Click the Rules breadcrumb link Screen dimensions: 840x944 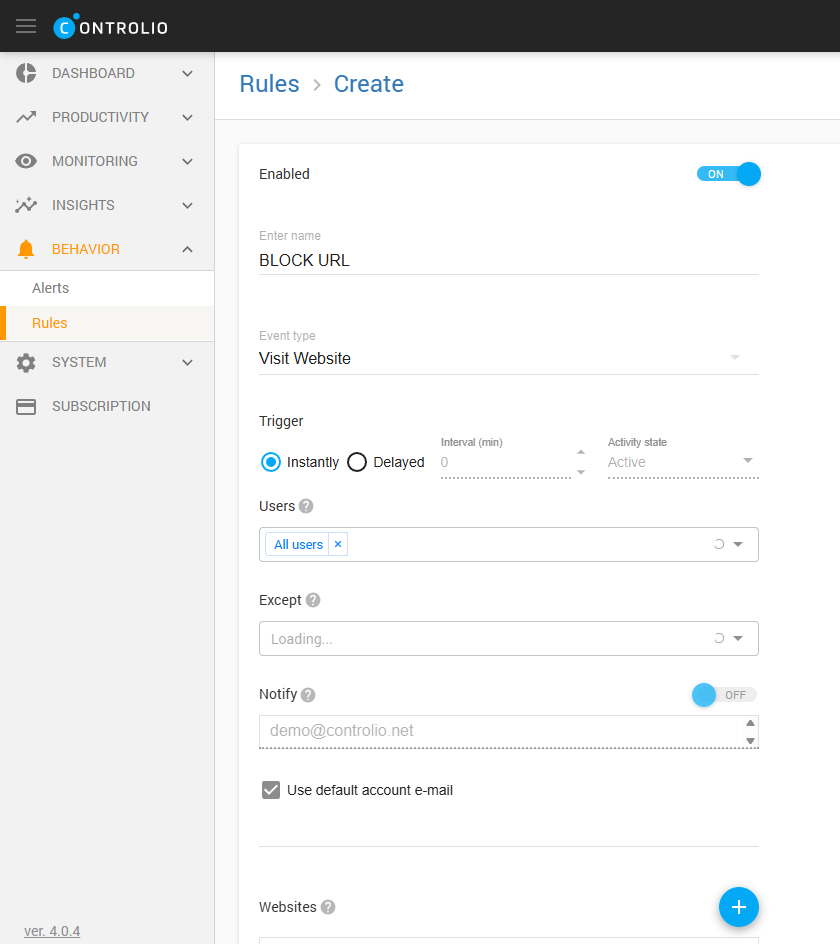click(269, 84)
